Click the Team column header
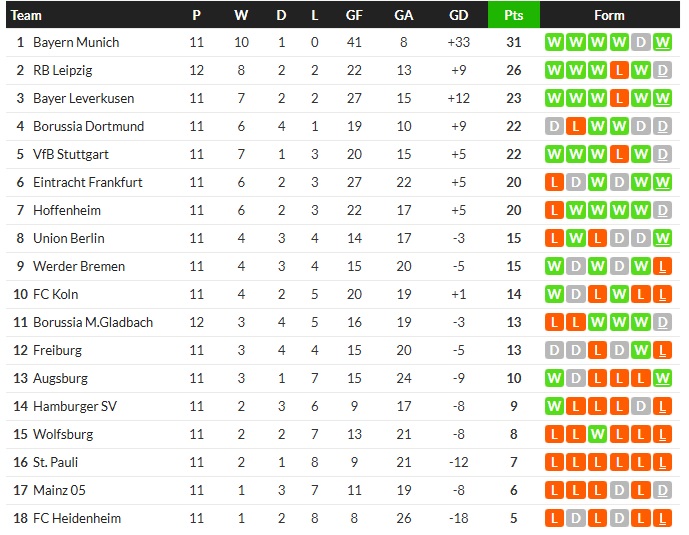This screenshot has height=535, width=689. point(27,15)
